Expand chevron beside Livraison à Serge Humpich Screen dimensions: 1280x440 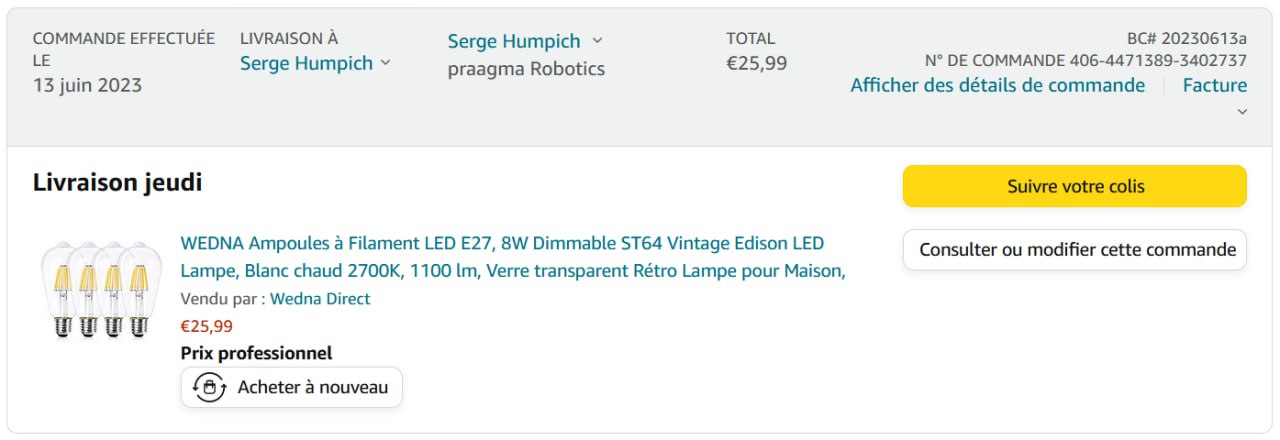click(x=386, y=63)
